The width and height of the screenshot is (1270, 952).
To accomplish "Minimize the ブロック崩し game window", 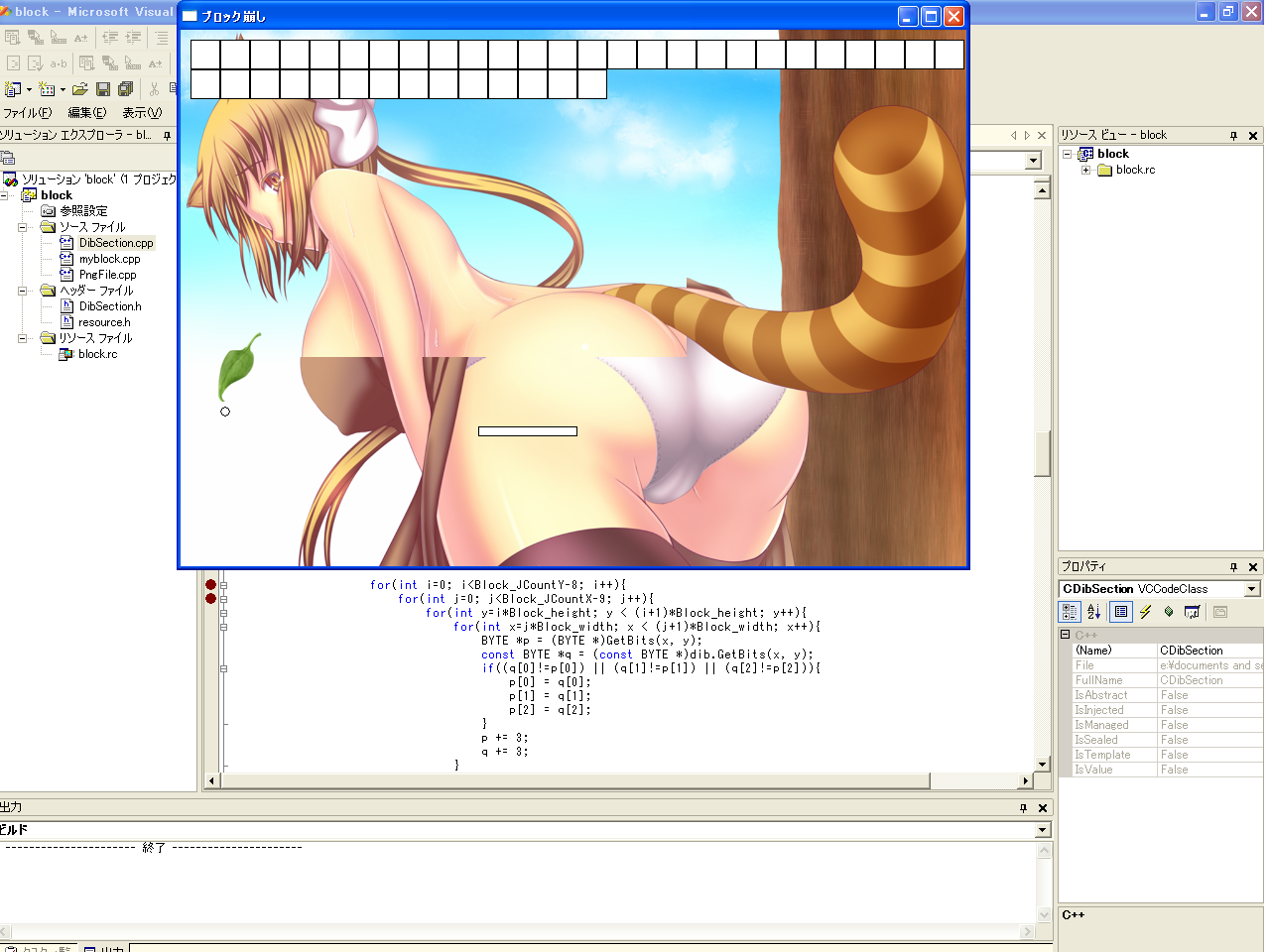I will [908, 16].
